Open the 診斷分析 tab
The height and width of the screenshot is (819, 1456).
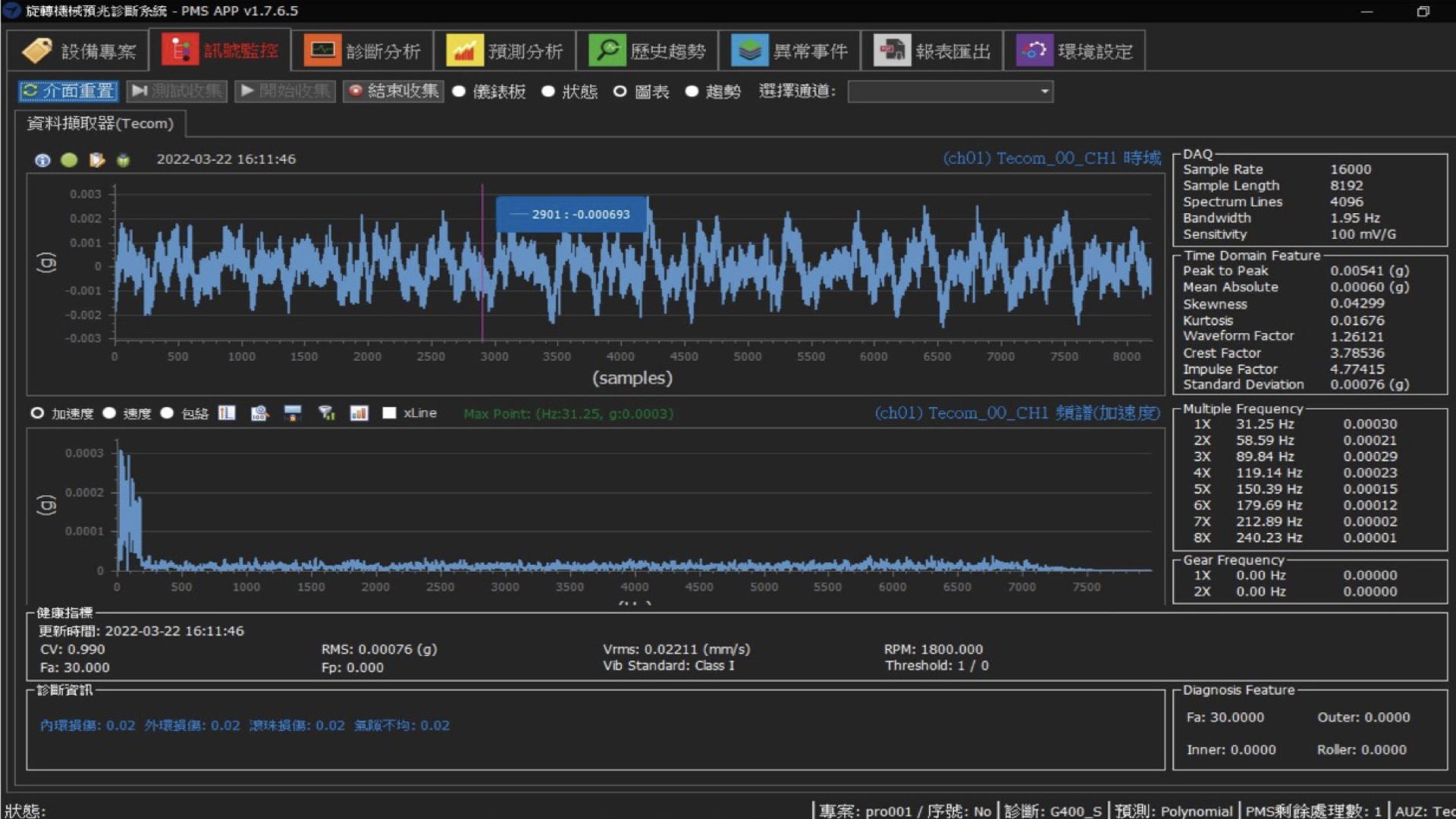pos(362,51)
